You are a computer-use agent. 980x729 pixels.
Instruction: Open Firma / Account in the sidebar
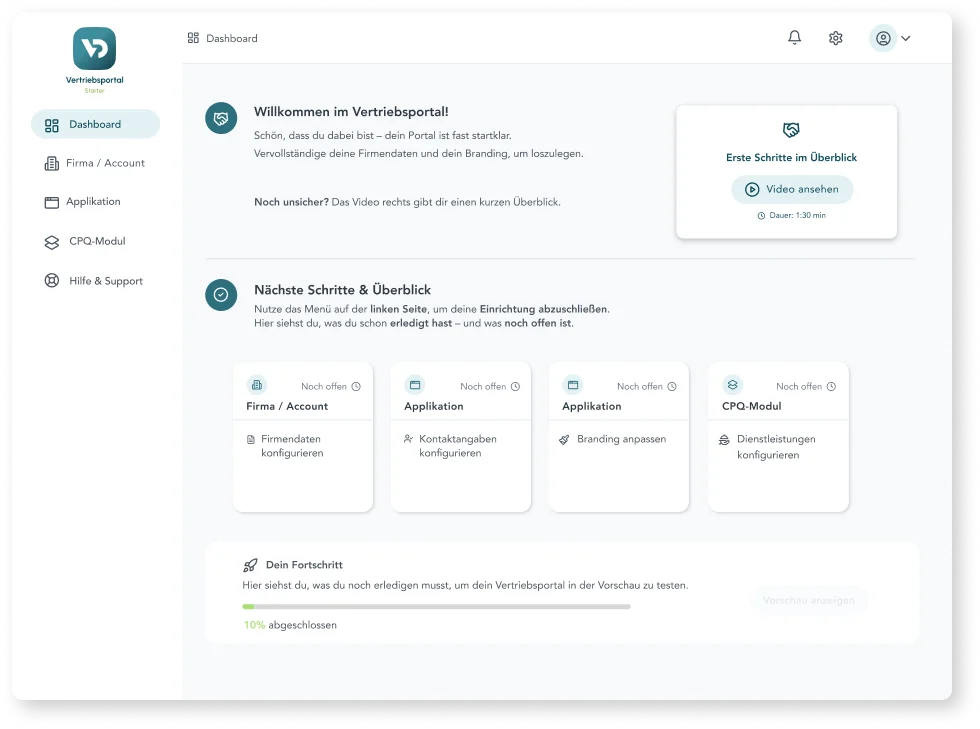coord(95,163)
